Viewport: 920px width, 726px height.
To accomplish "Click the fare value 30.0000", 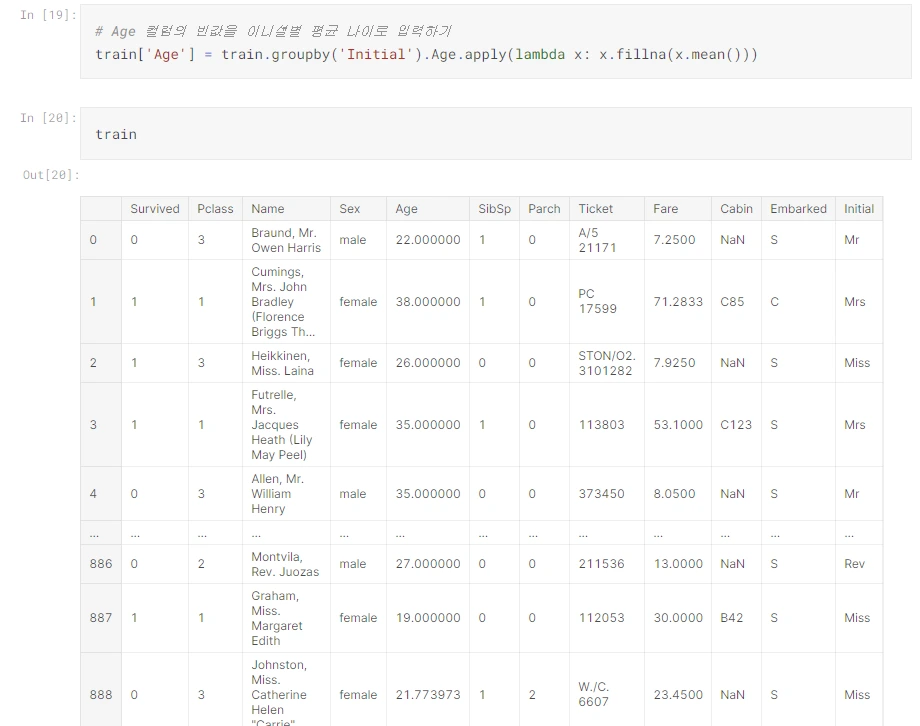I will click(678, 618).
